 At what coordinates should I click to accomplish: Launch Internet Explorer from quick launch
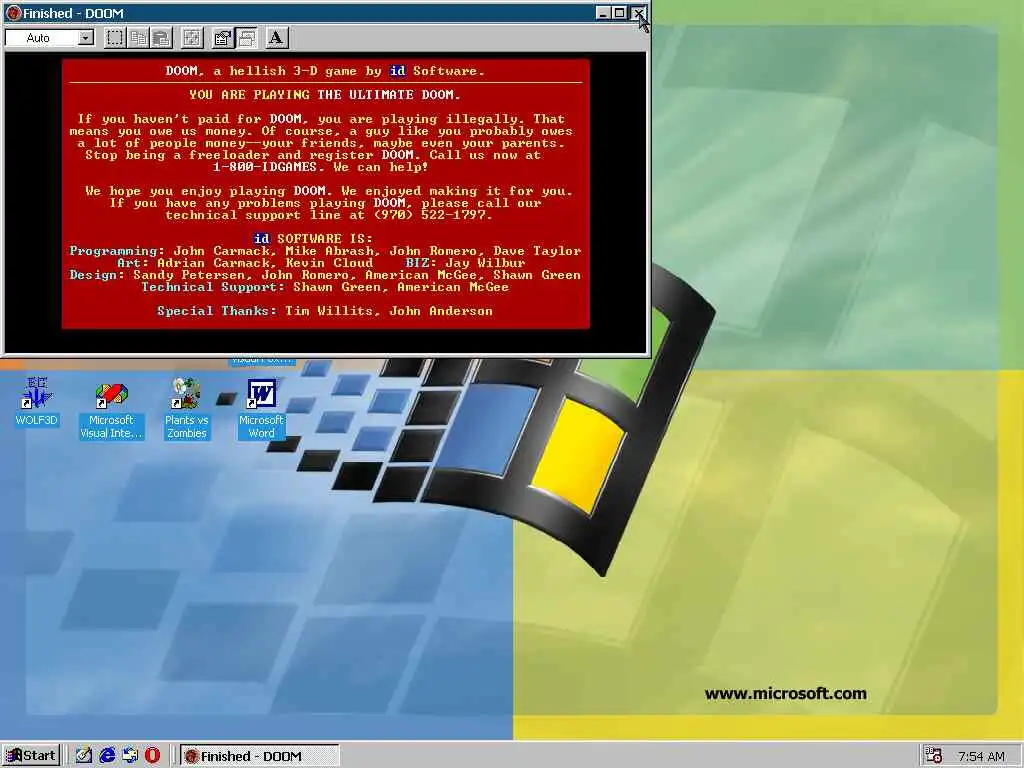pos(106,756)
